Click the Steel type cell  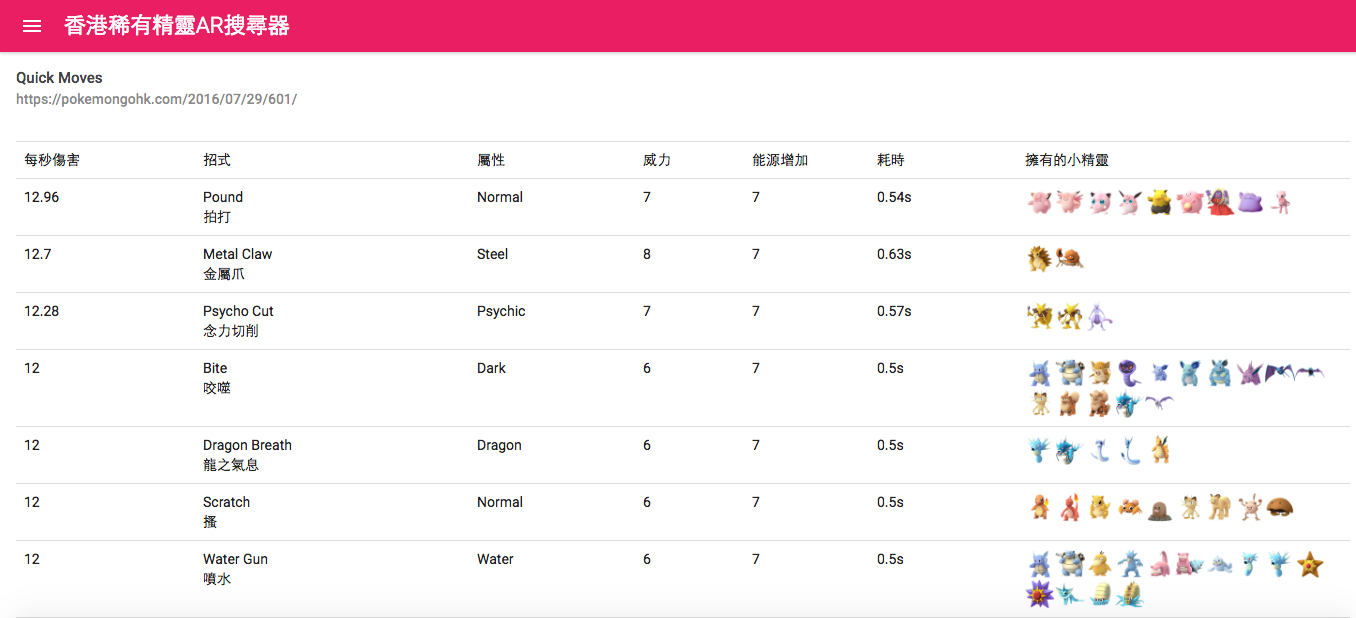click(493, 254)
